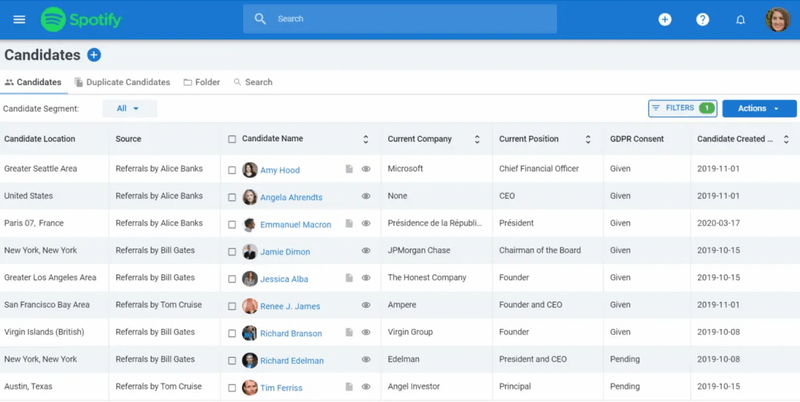The width and height of the screenshot is (800, 402).
Task: Switch to the Folder tab
Action: (202, 82)
